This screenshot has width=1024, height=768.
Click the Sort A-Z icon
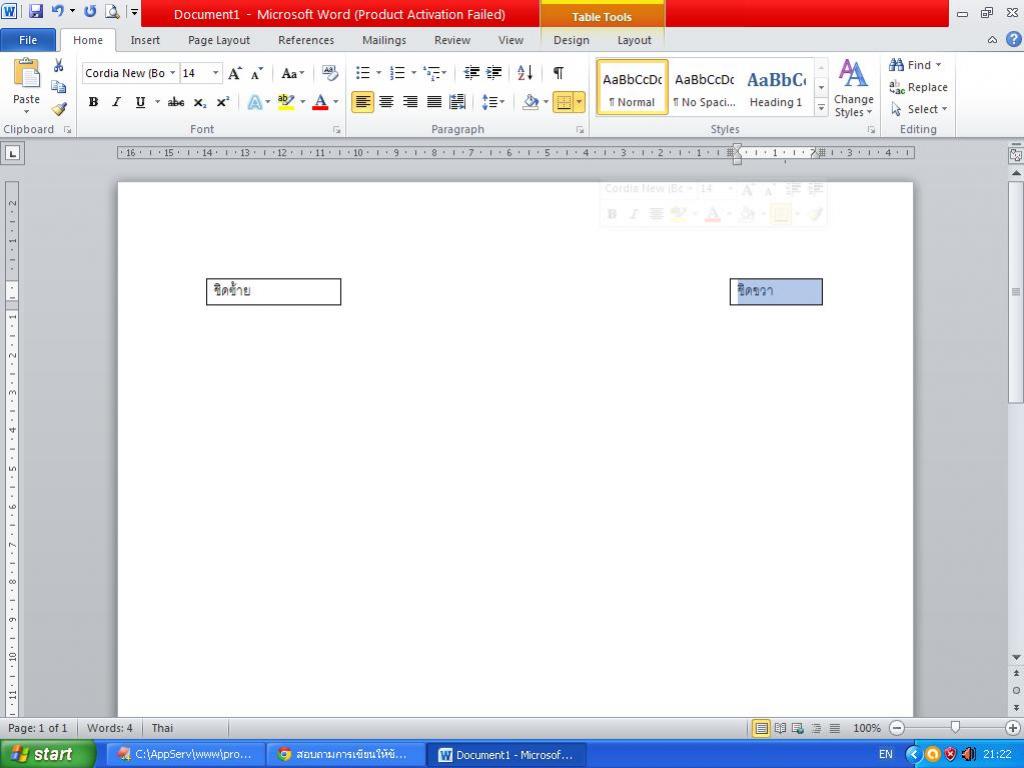(x=525, y=73)
